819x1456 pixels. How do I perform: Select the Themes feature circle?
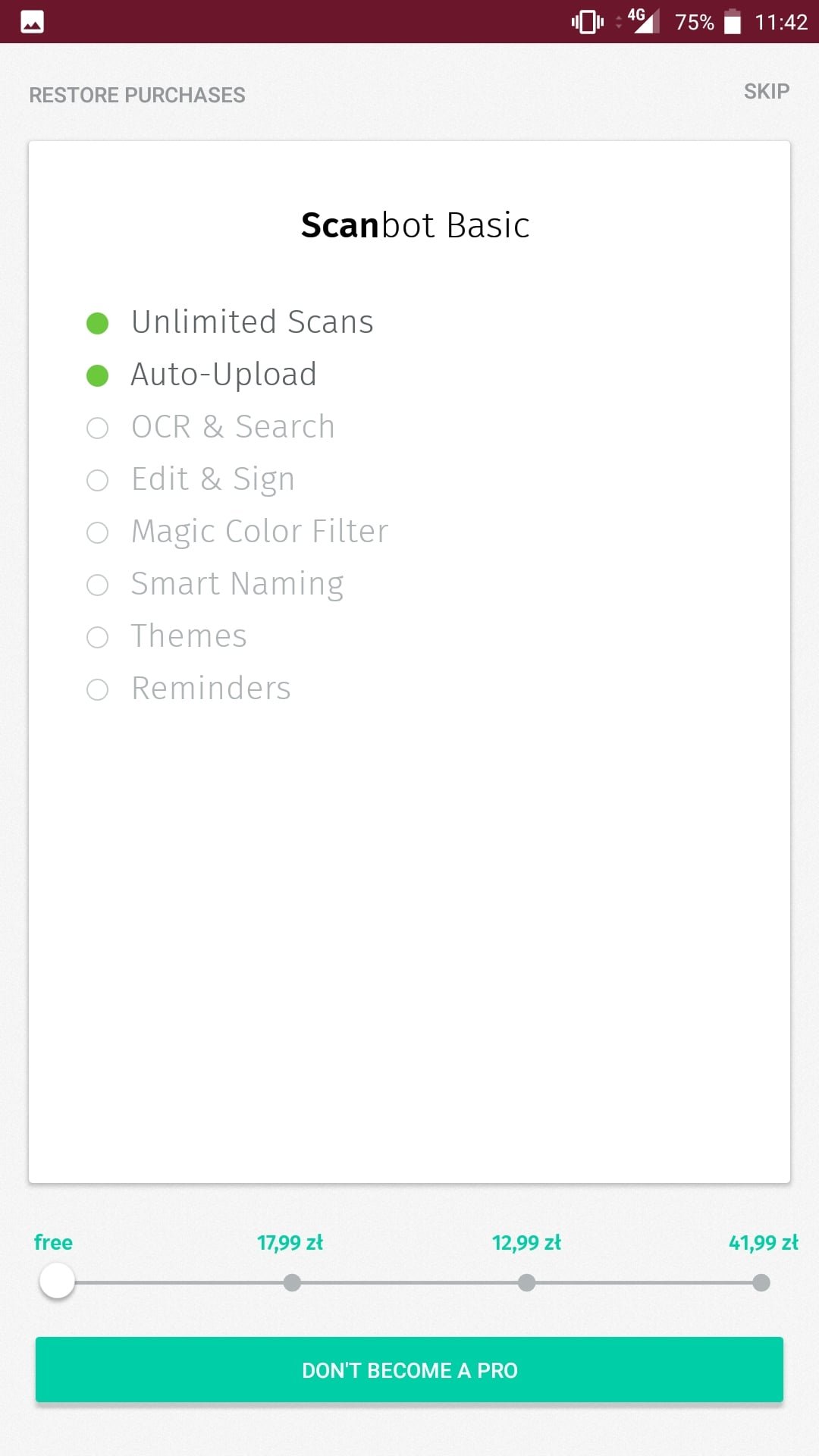(x=98, y=637)
